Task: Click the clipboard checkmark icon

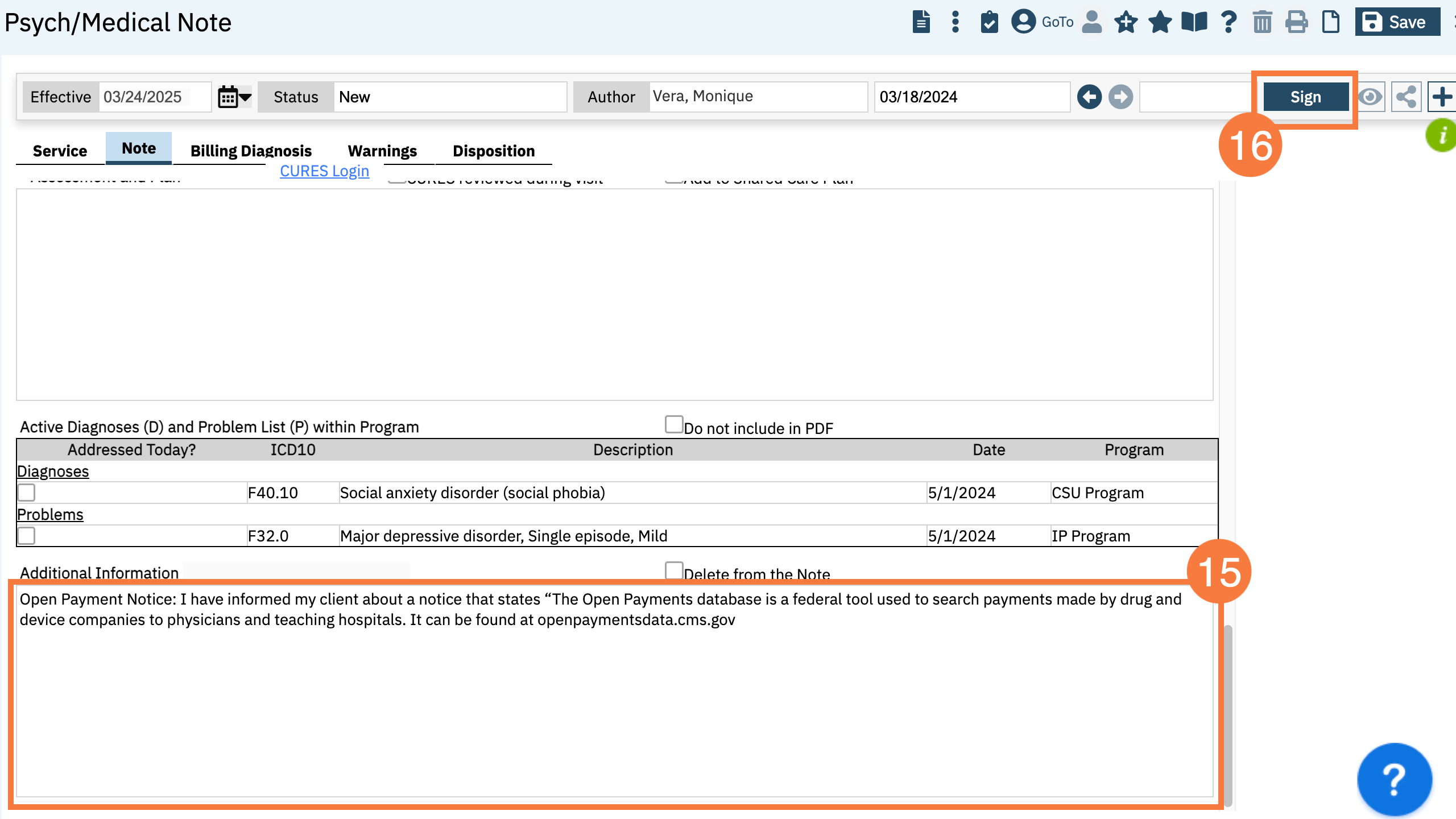Action: (x=989, y=23)
